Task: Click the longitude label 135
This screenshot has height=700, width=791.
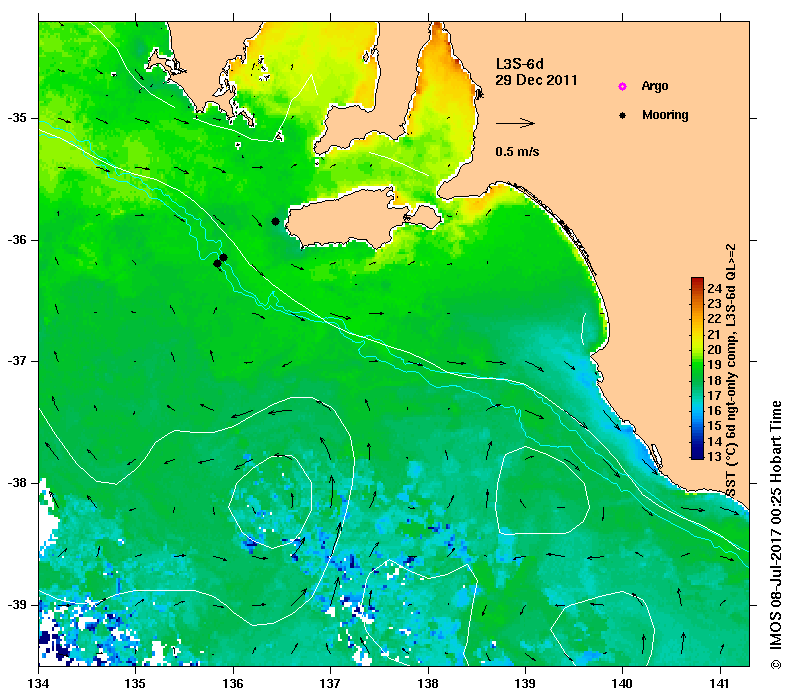Action: click(x=136, y=684)
